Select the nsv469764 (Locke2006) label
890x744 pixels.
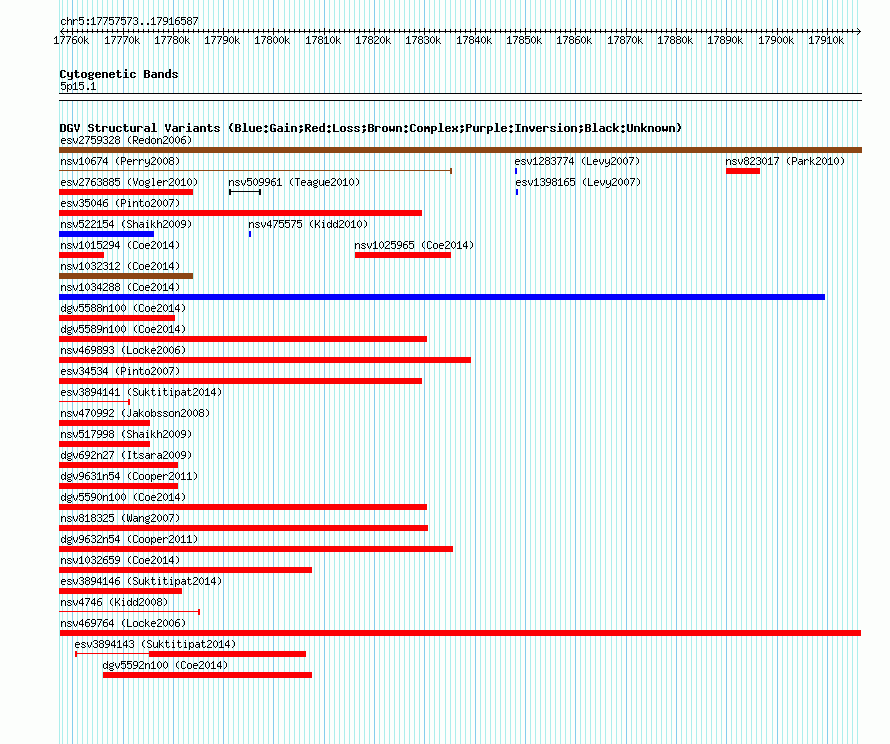(123, 623)
